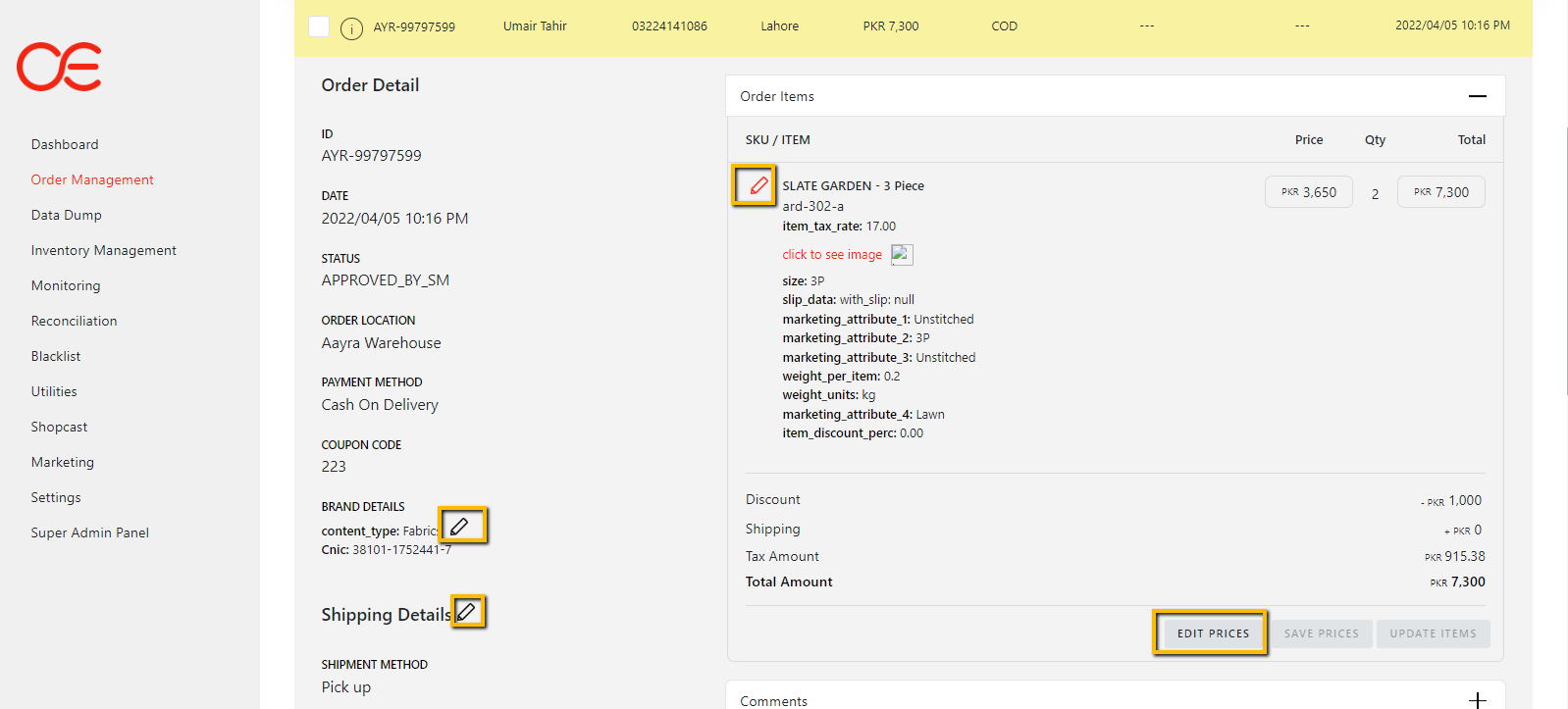The image size is (1568, 709).
Task: Collapse the Order Items panel
Action: pyautogui.click(x=1477, y=96)
